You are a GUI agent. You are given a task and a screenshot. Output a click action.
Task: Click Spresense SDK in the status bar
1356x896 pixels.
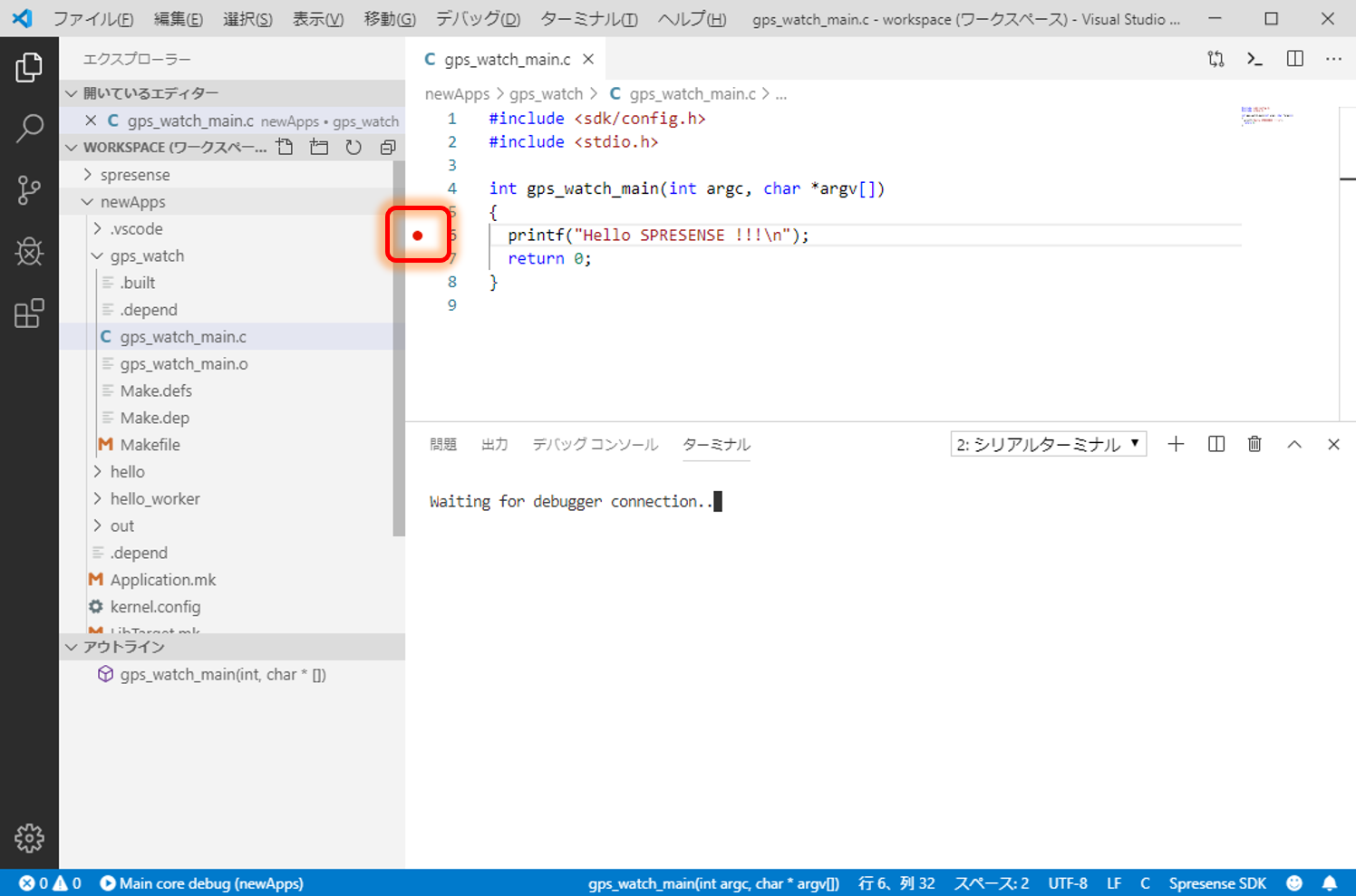tap(1217, 883)
